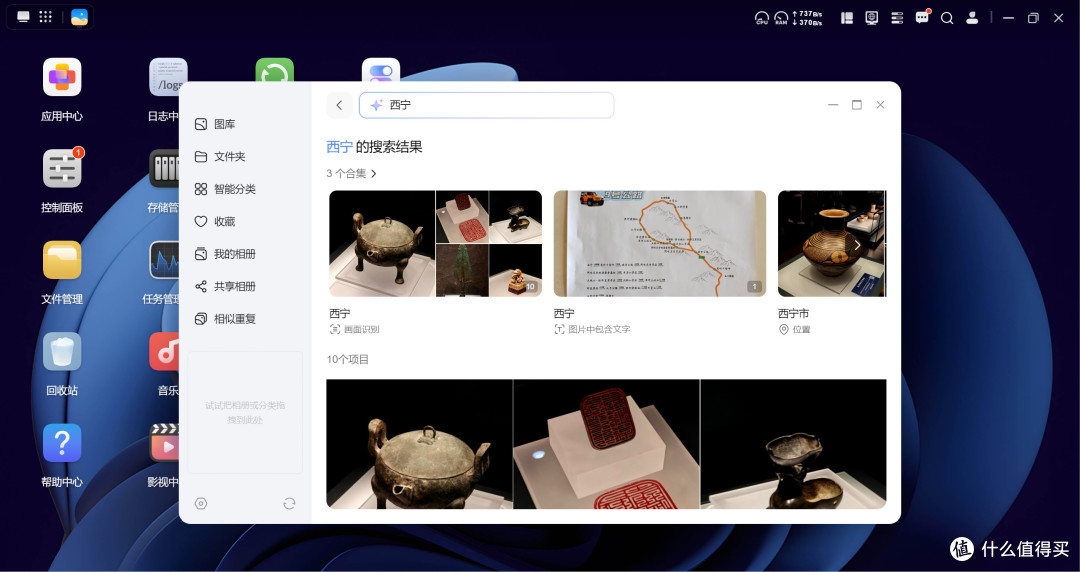Check the CPU usage indicator
Image resolution: width=1080 pixels, height=572 pixels.
(x=762, y=18)
